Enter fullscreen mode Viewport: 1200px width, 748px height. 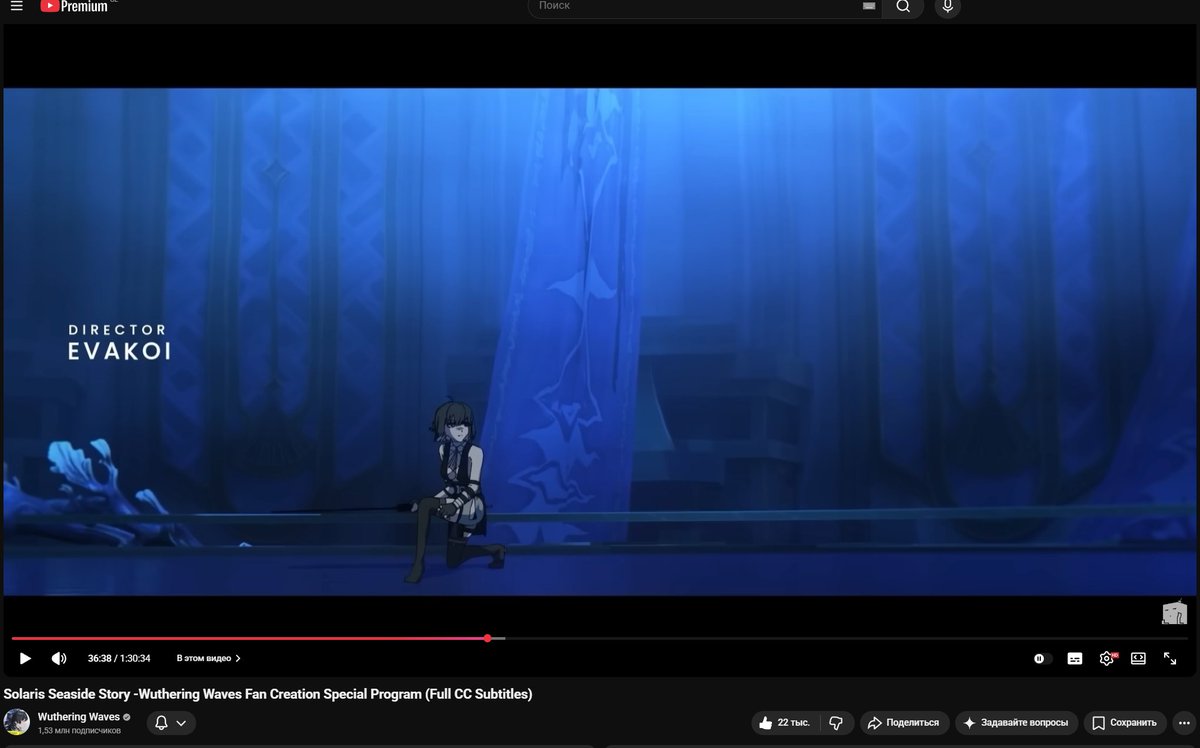[x=1170, y=658]
